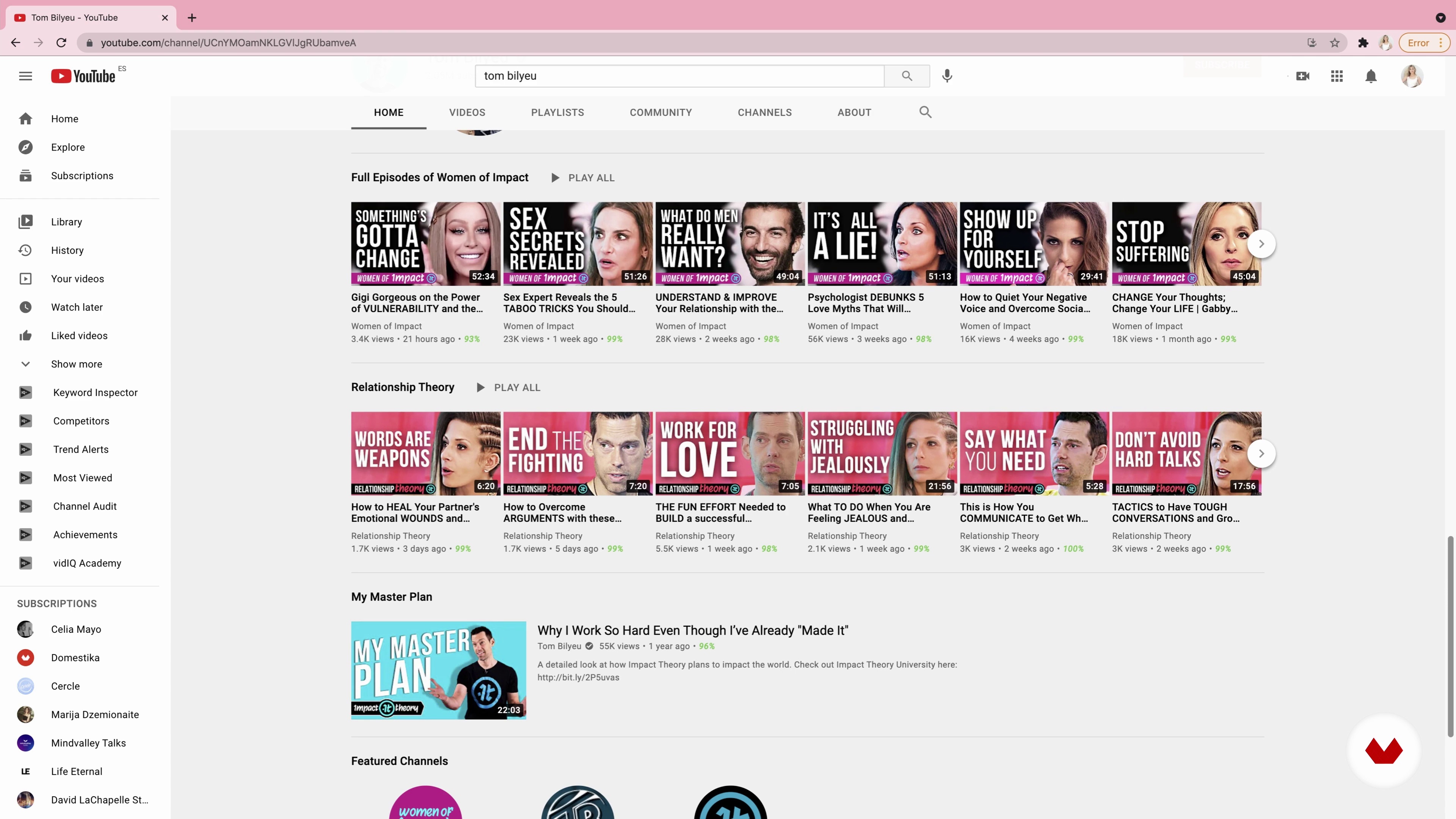Play all Women of Impact episodes
The width and height of the screenshot is (1456, 819).
tap(583, 177)
